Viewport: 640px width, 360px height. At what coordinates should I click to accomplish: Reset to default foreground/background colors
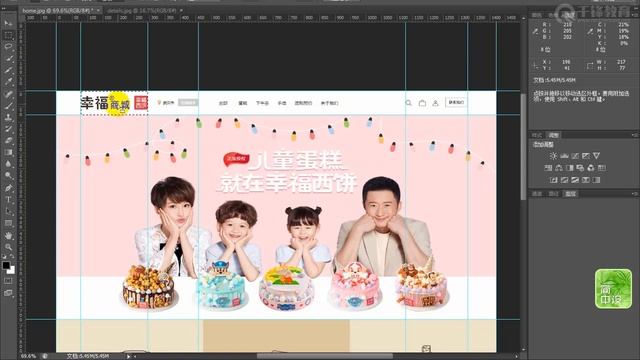tap(4, 257)
